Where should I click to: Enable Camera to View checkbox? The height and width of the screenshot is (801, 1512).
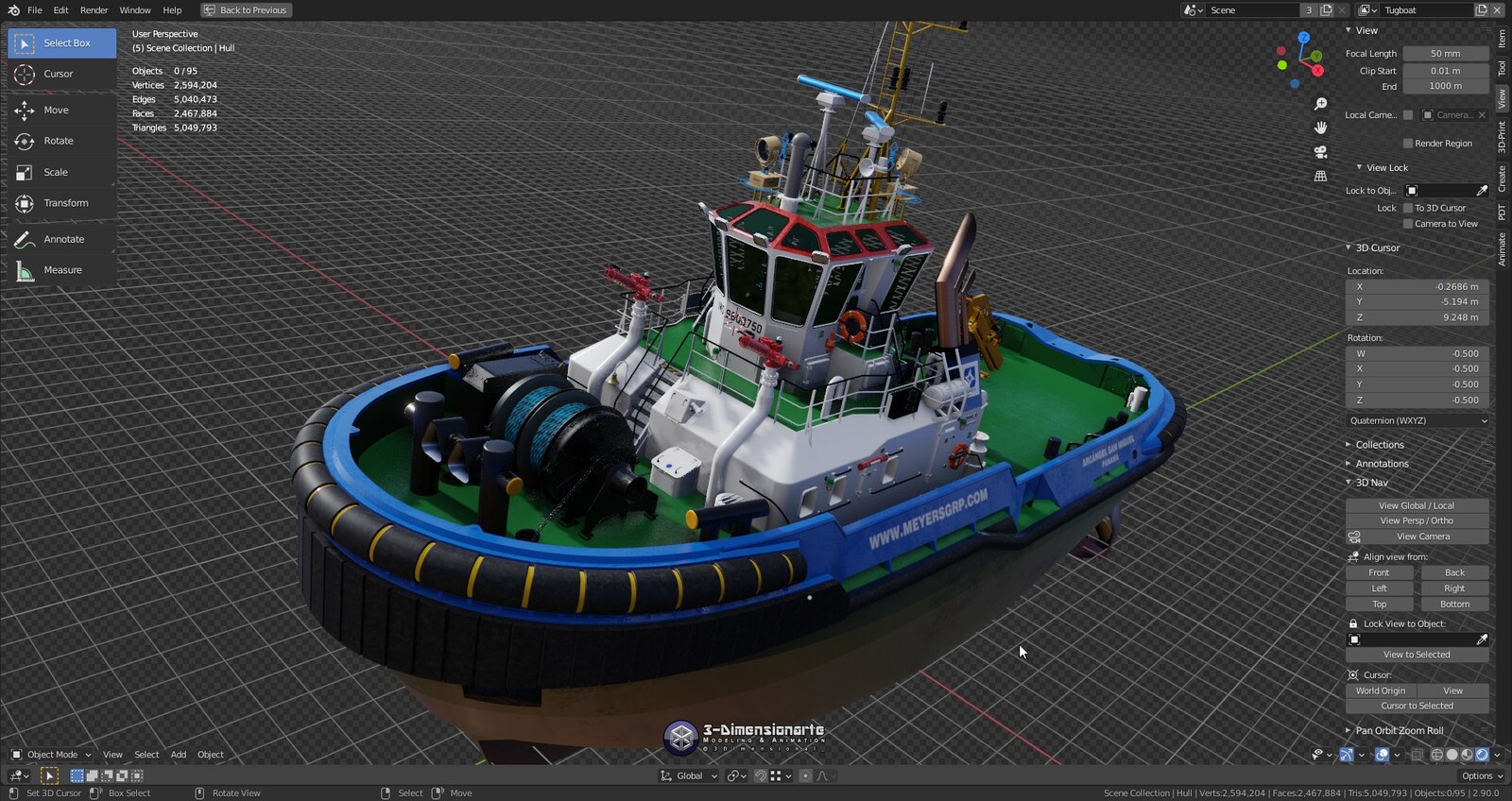[1408, 224]
